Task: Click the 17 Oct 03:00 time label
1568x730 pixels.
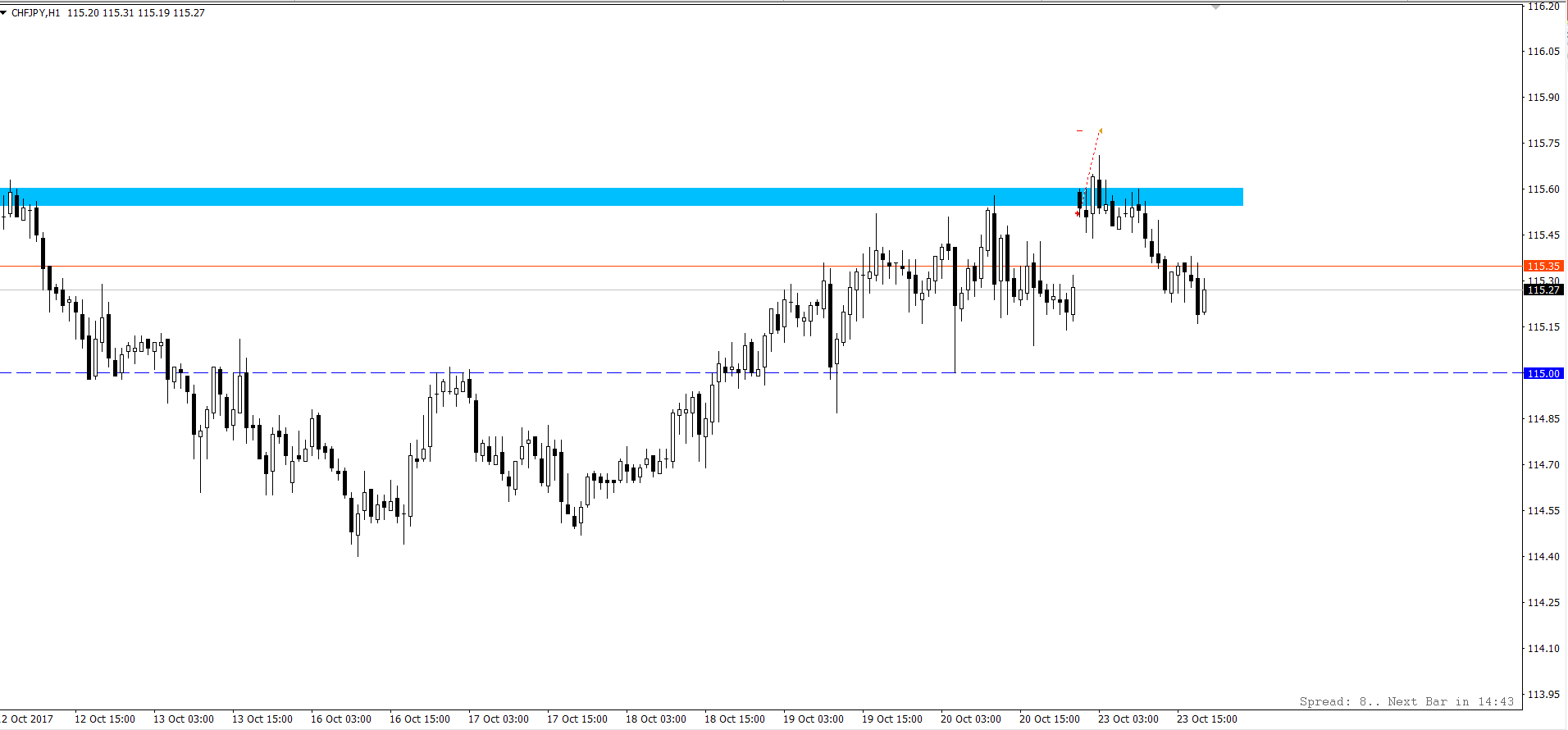Action: click(x=499, y=719)
